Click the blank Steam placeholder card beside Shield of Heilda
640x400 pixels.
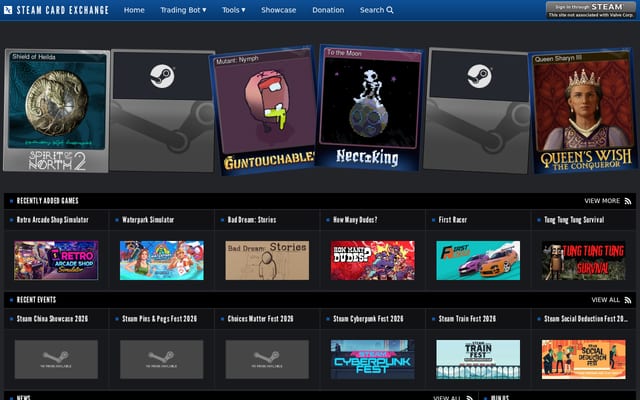click(162, 111)
